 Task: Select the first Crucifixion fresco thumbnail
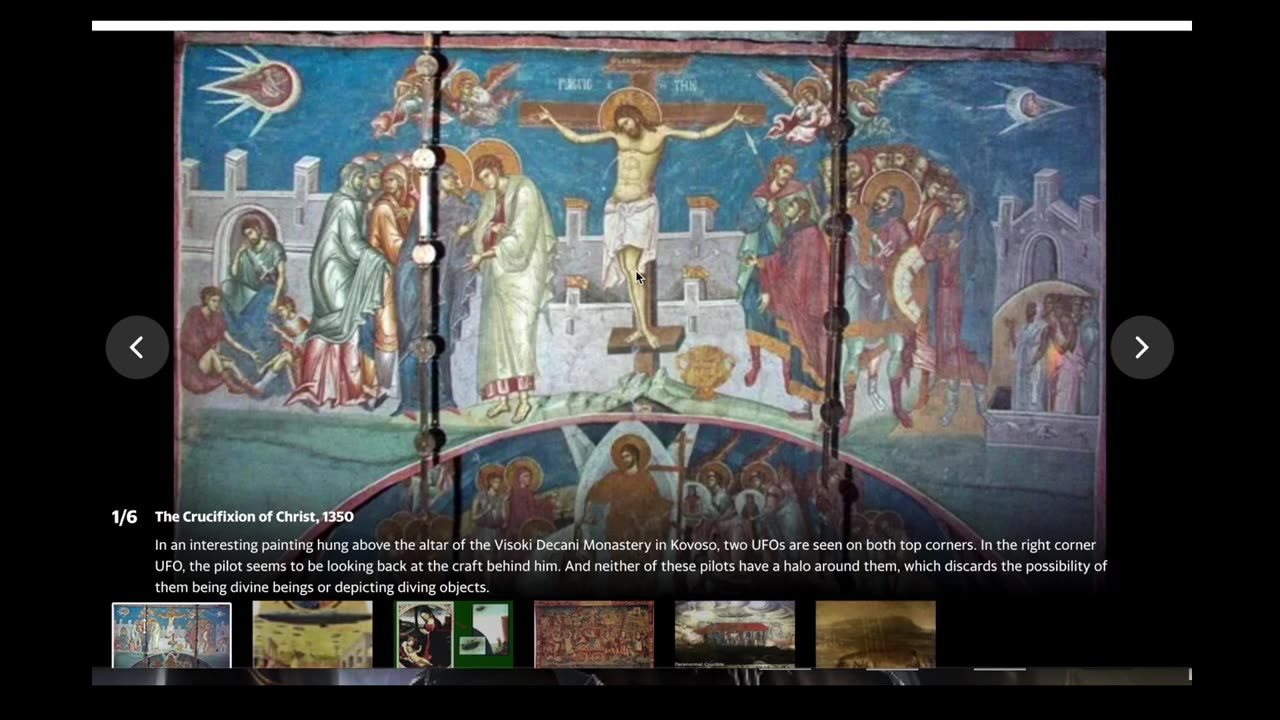[172, 635]
